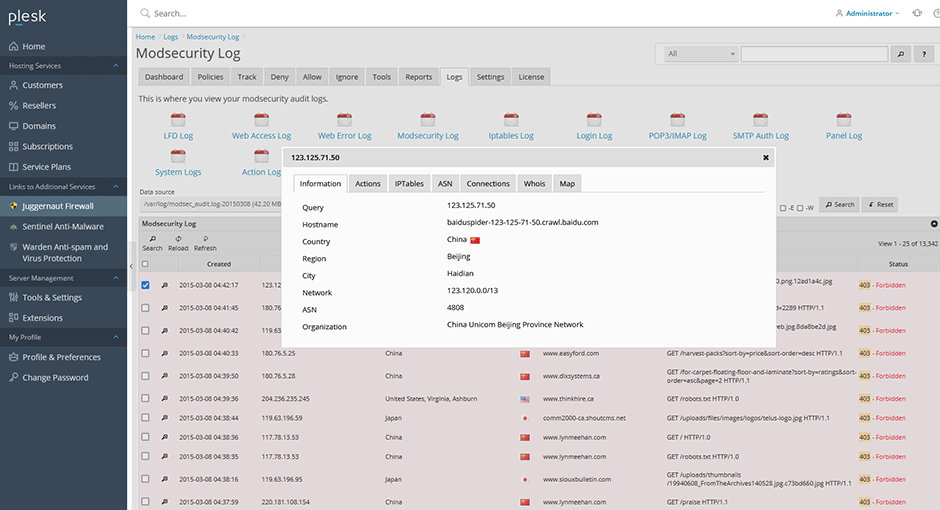Click the notifications bell icon in header

coord(917,13)
